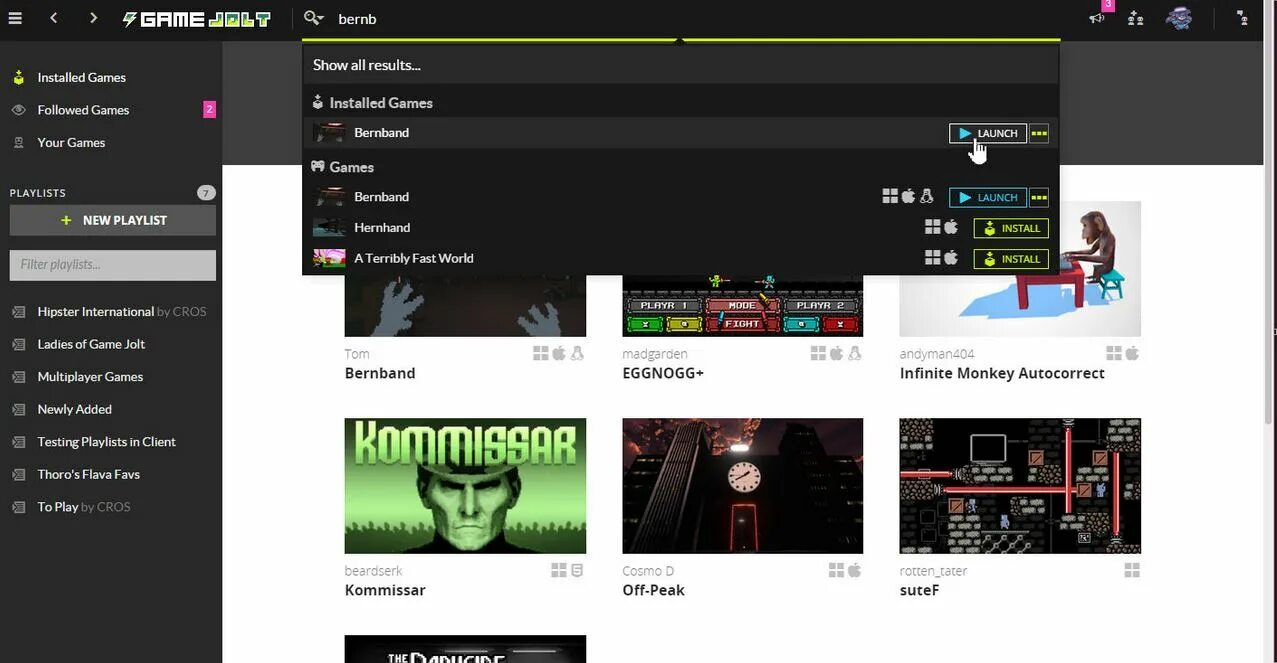This screenshot has height=663, width=1277.
Task: Open Newly Added playlist
Action: [x=74, y=409]
